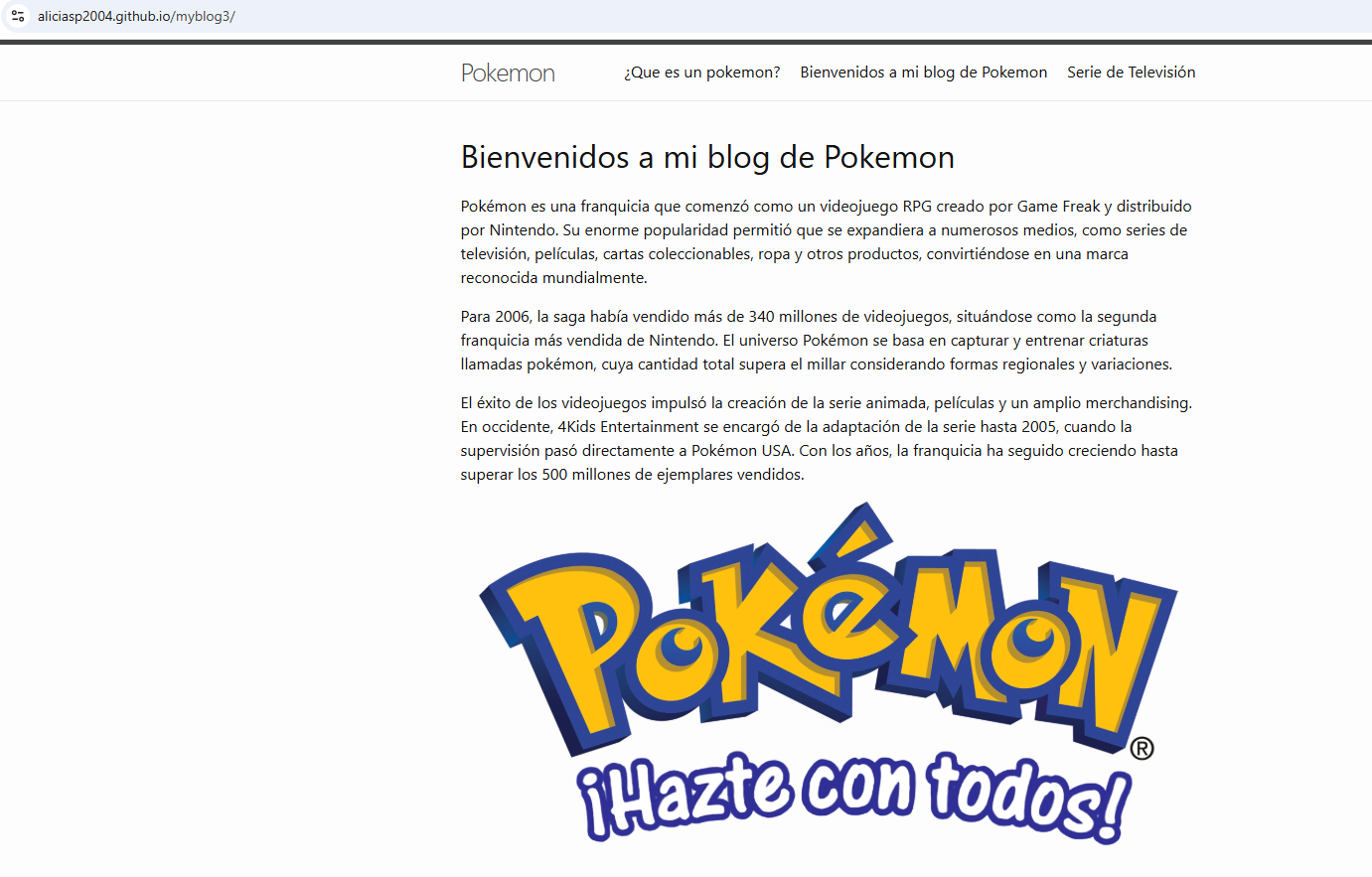This screenshot has height=877, width=1372.
Task: Click the year 2006 in second paragraph
Action: [512, 317]
